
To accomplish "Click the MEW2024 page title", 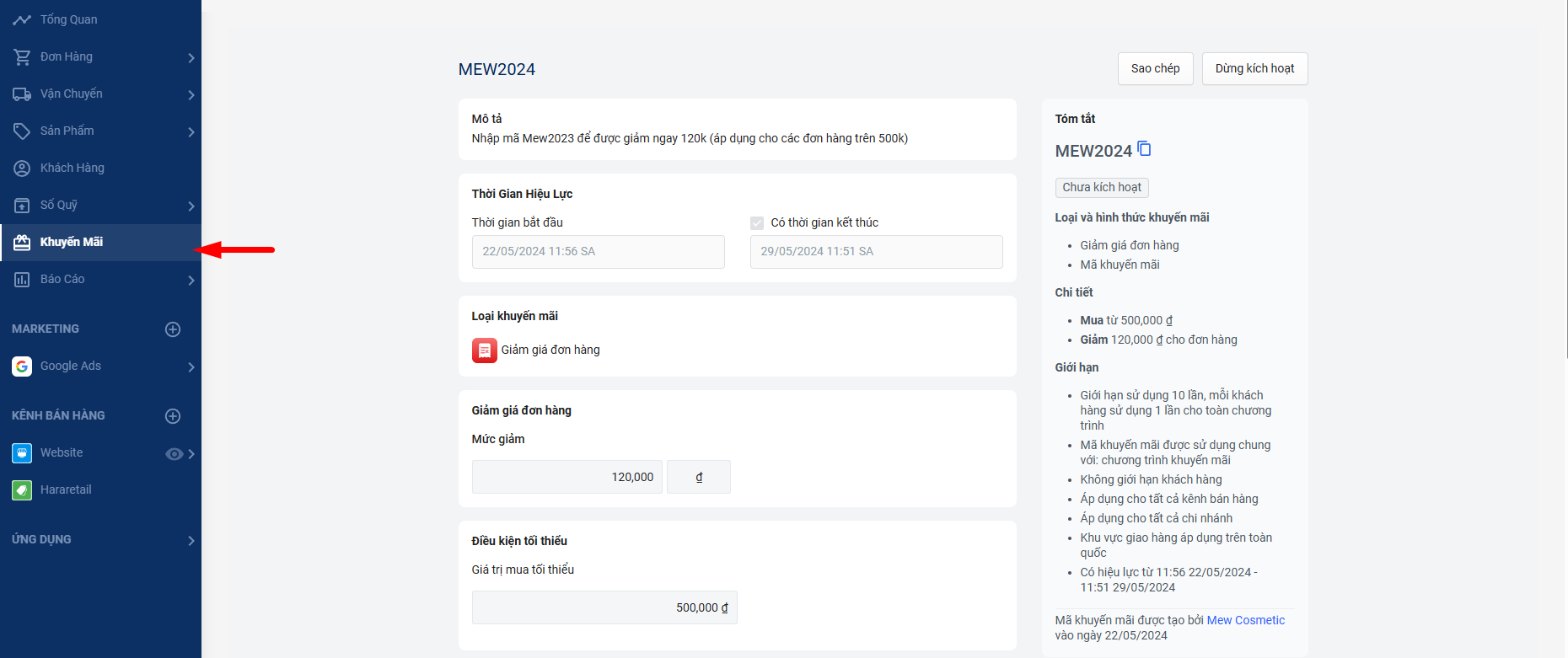I will coord(497,69).
